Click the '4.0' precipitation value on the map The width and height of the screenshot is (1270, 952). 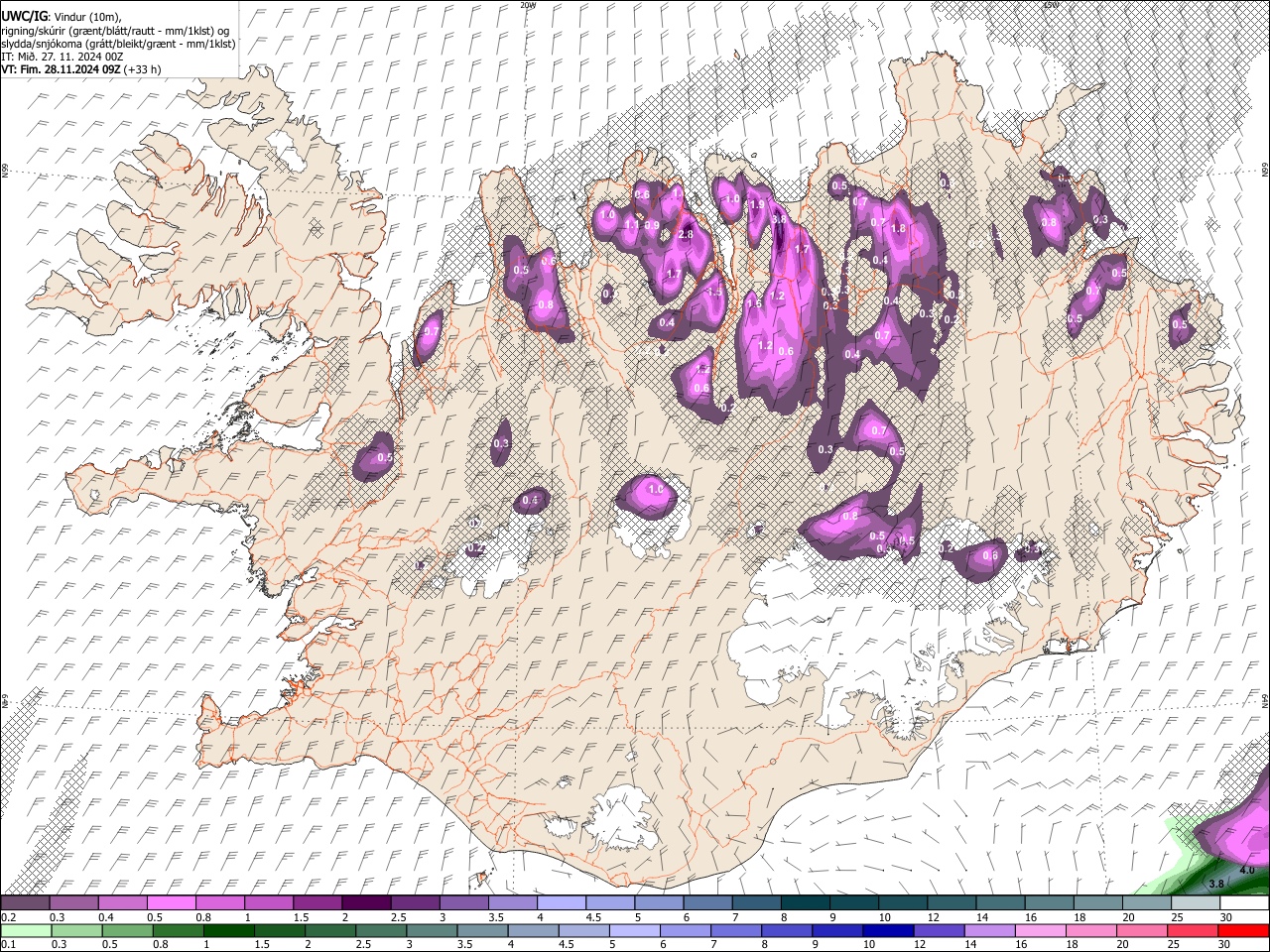pyautogui.click(x=1247, y=870)
